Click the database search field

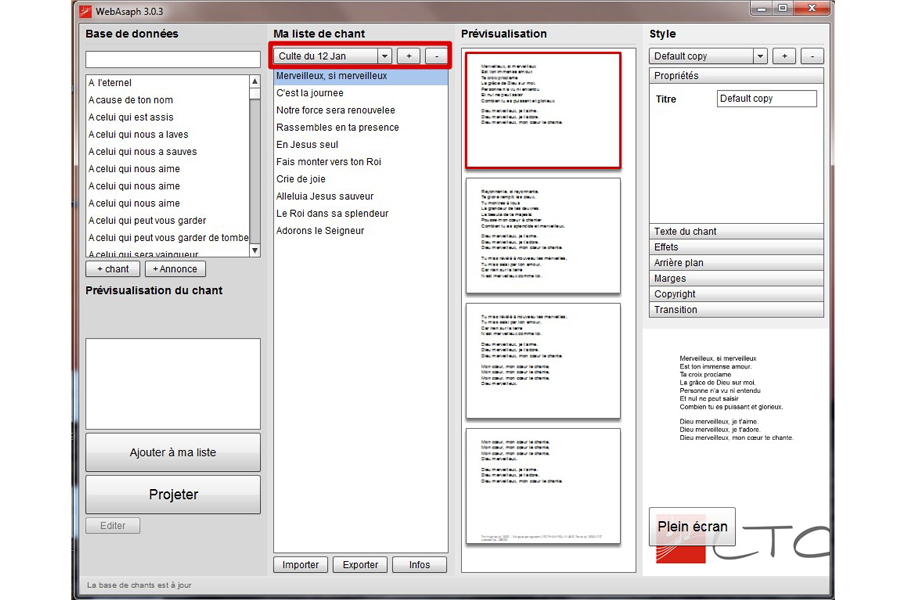[173, 59]
